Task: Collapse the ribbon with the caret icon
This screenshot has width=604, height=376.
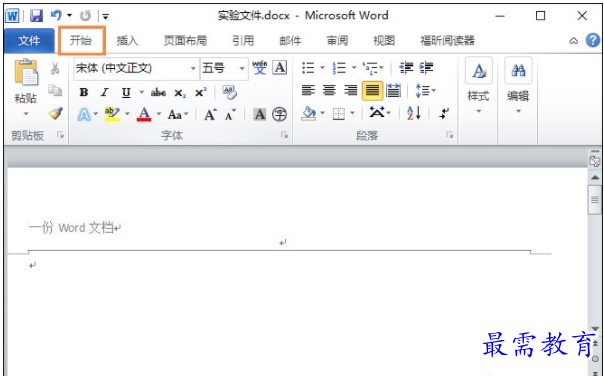Action: click(574, 41)
